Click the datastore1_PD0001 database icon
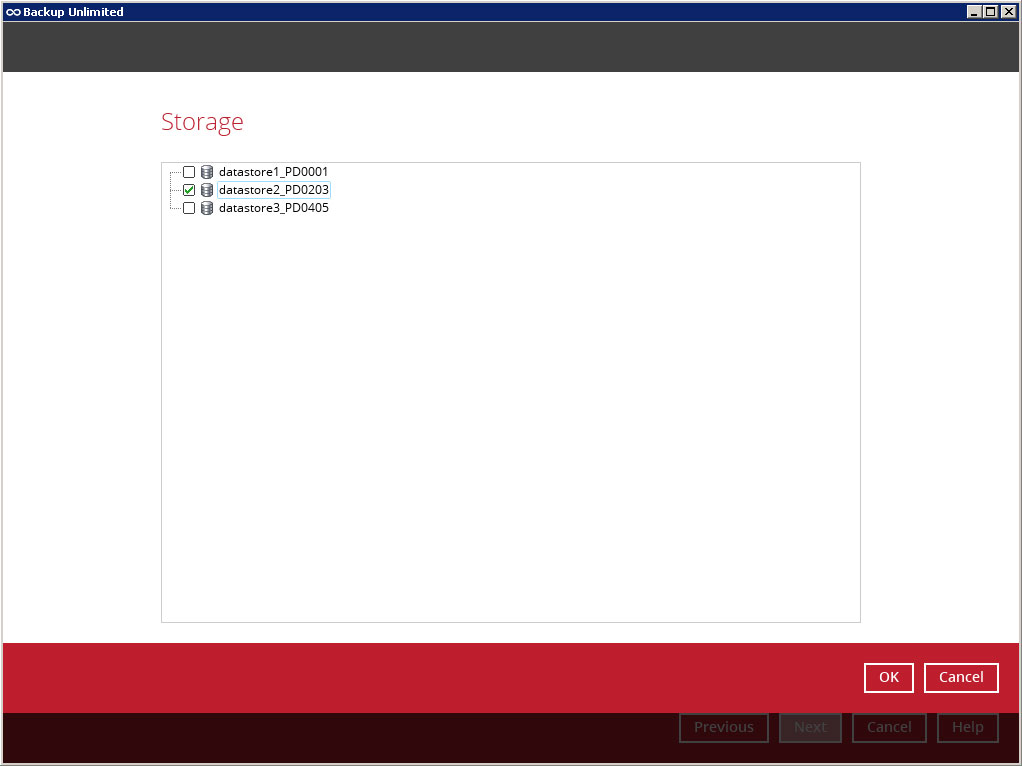The image size is (1022, 766). coord(207,172)
